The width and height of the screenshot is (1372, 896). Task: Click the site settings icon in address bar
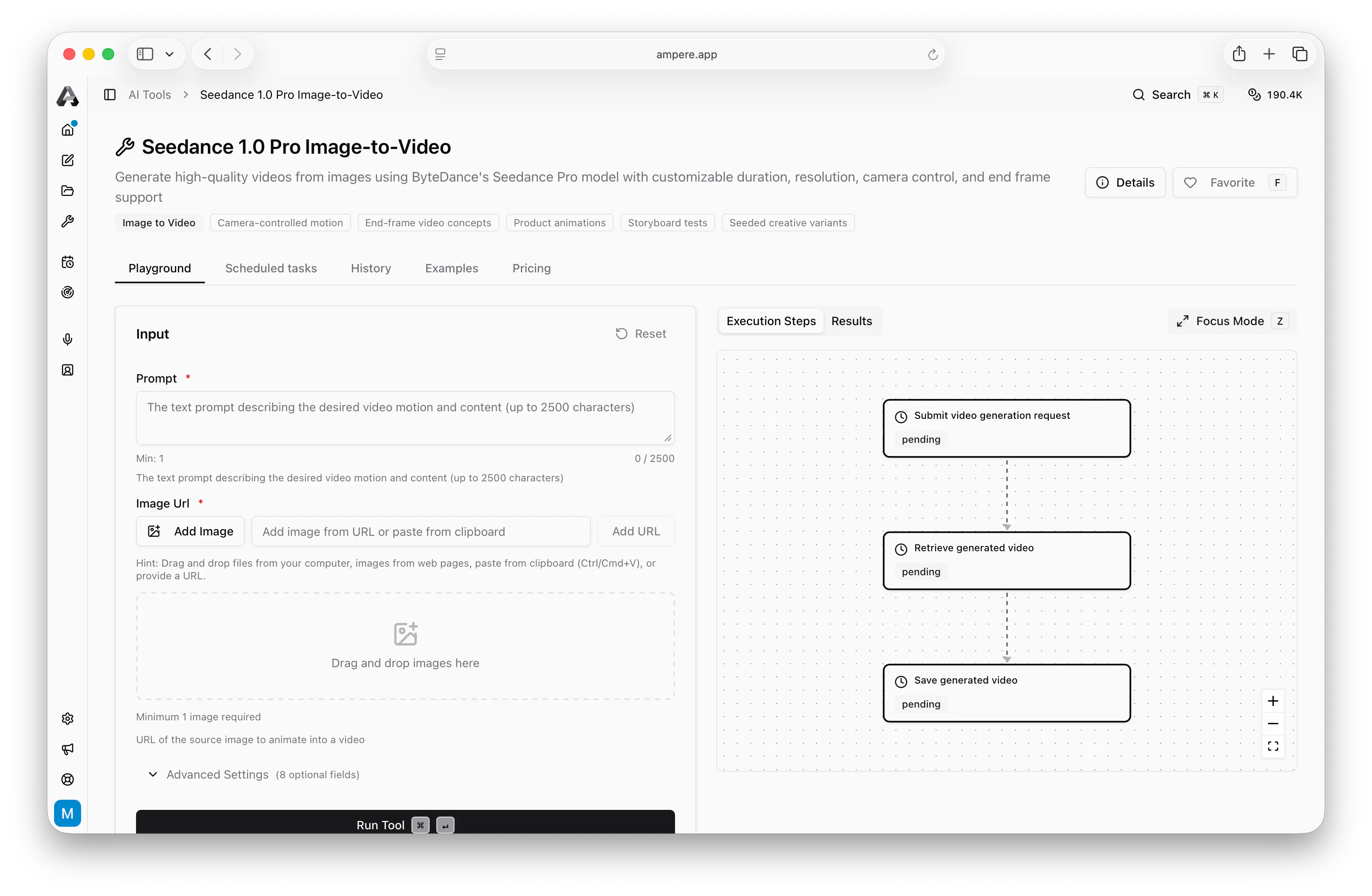click(x=441, y=54)
